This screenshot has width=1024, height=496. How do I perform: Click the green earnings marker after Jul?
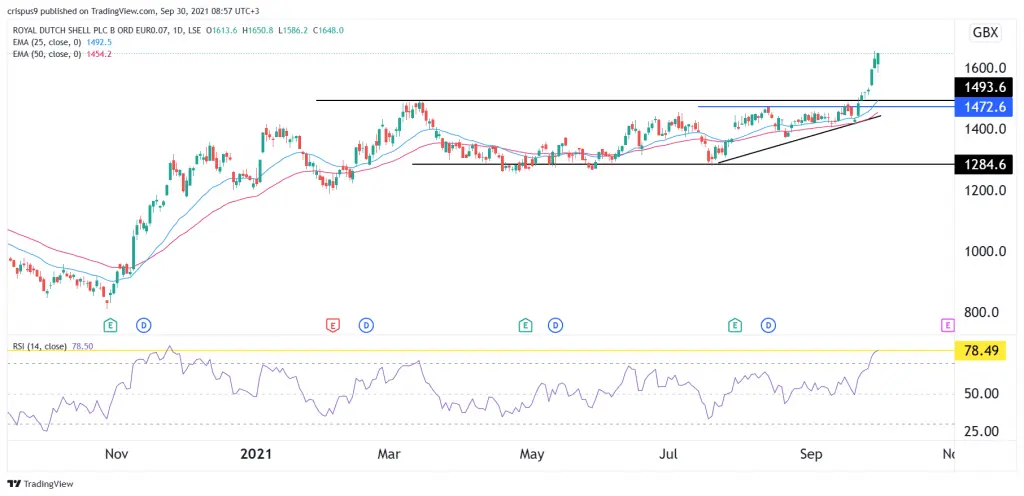735,324
